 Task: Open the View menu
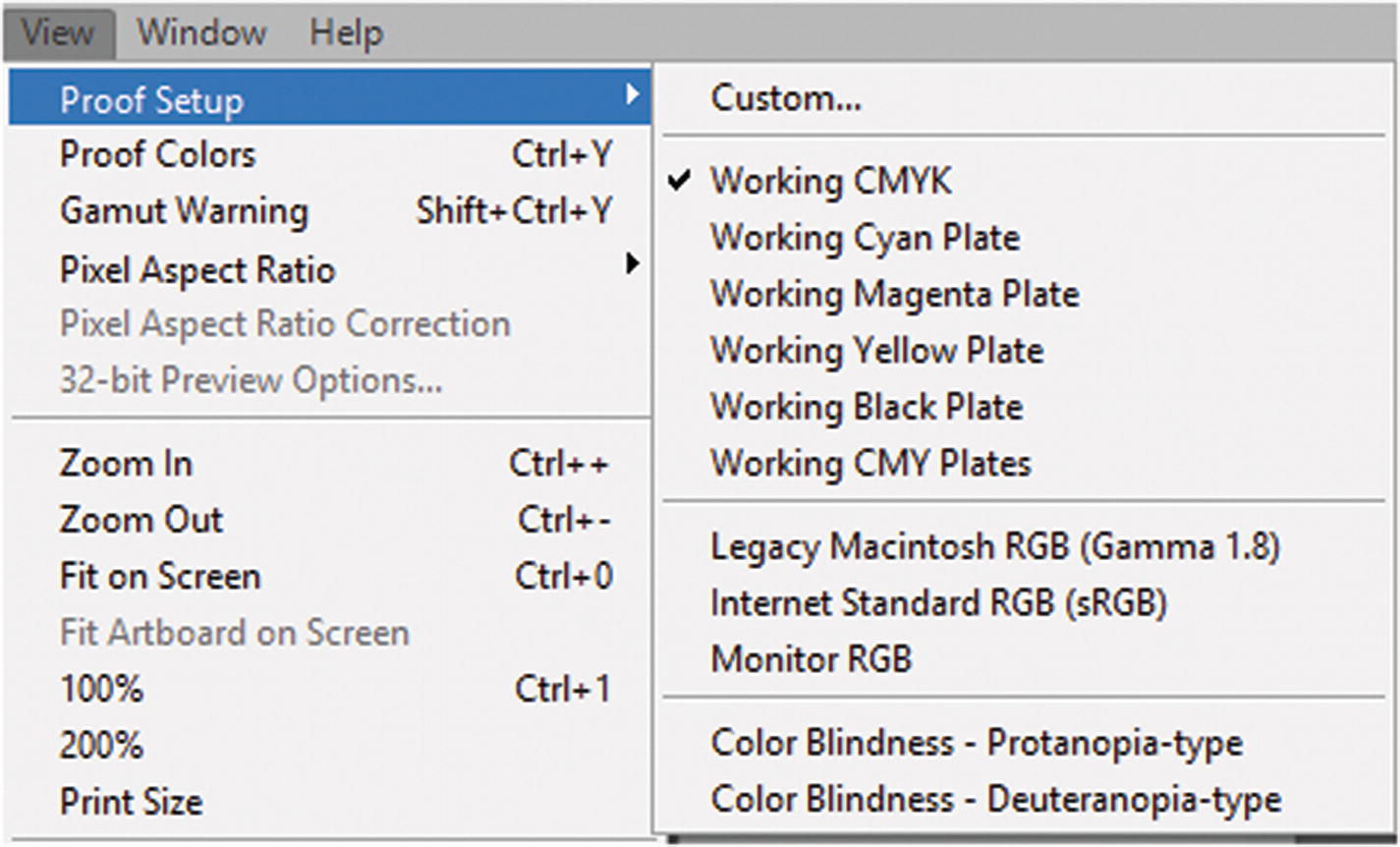[58, 32]
